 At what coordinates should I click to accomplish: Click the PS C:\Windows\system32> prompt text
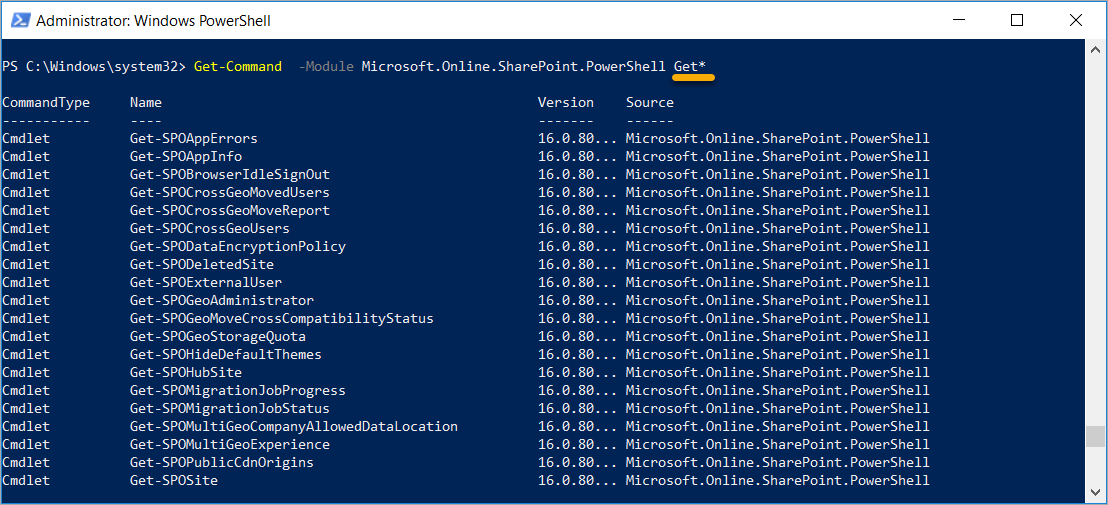94,66
